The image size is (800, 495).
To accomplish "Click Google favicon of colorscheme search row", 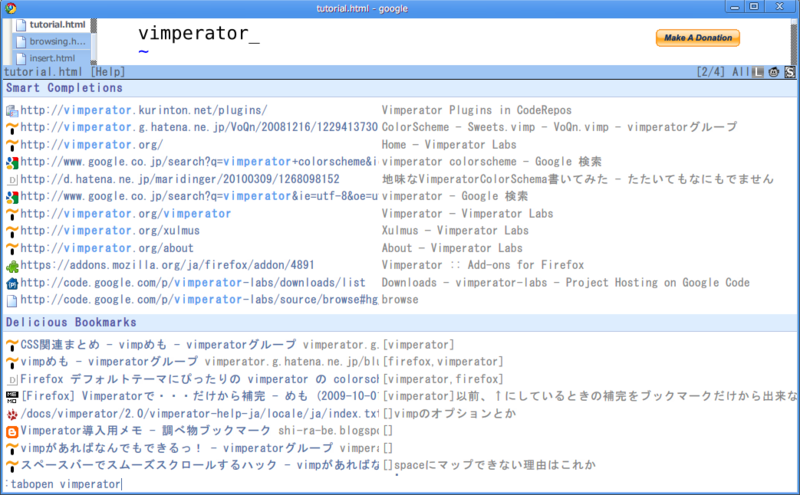I will (x=12, y=163).
